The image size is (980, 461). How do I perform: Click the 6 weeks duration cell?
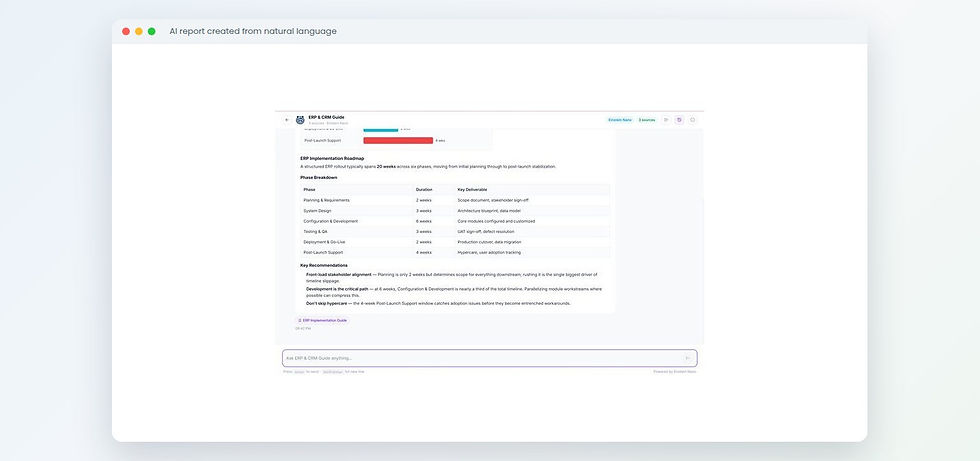pos(424,221)
